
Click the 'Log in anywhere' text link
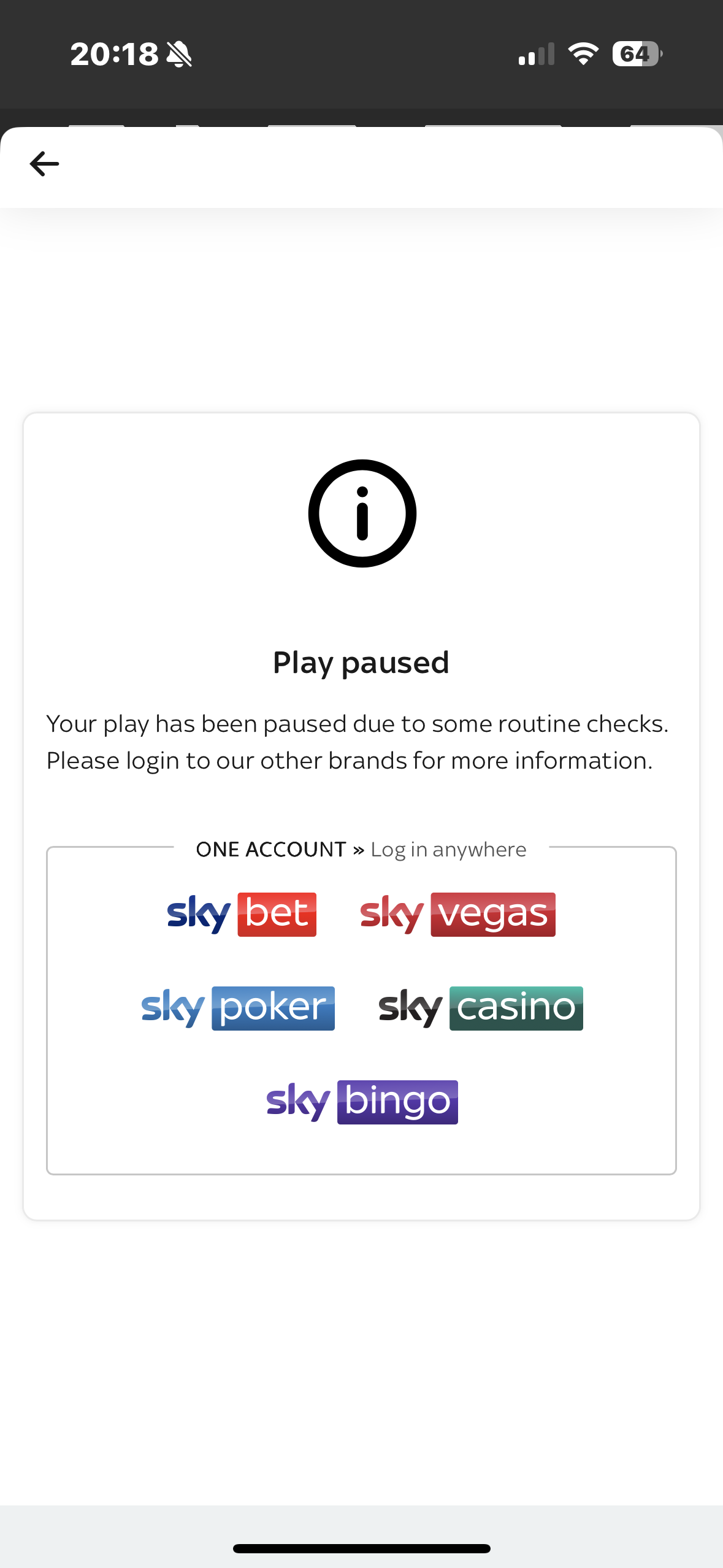tap(447, 849)
